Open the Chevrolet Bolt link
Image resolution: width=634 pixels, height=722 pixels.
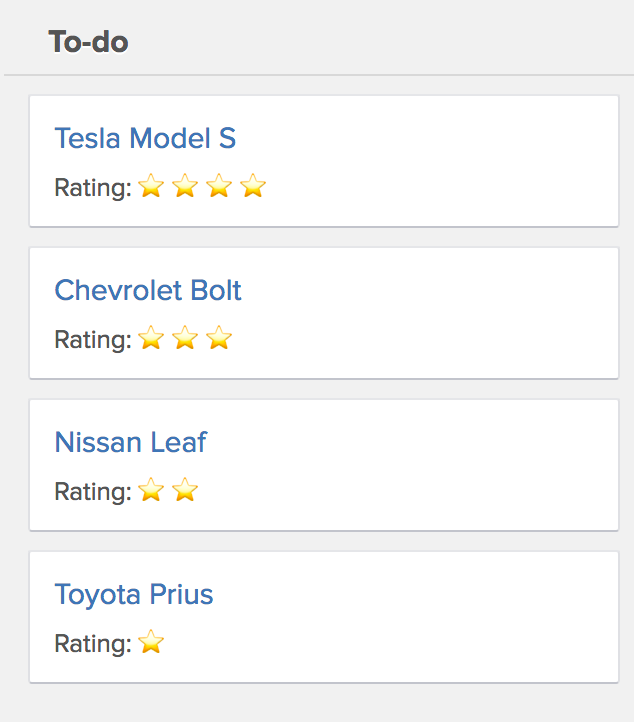pos(148,290)
